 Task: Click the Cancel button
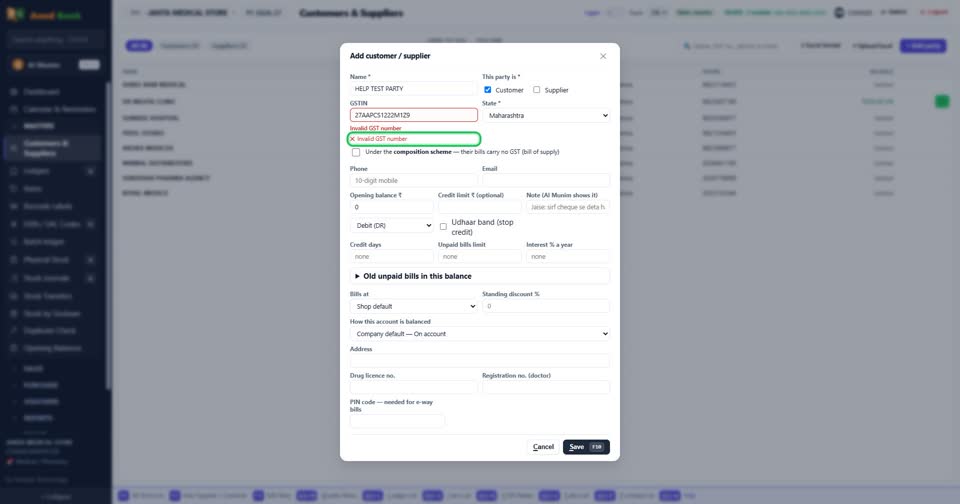tap(543, 447)
